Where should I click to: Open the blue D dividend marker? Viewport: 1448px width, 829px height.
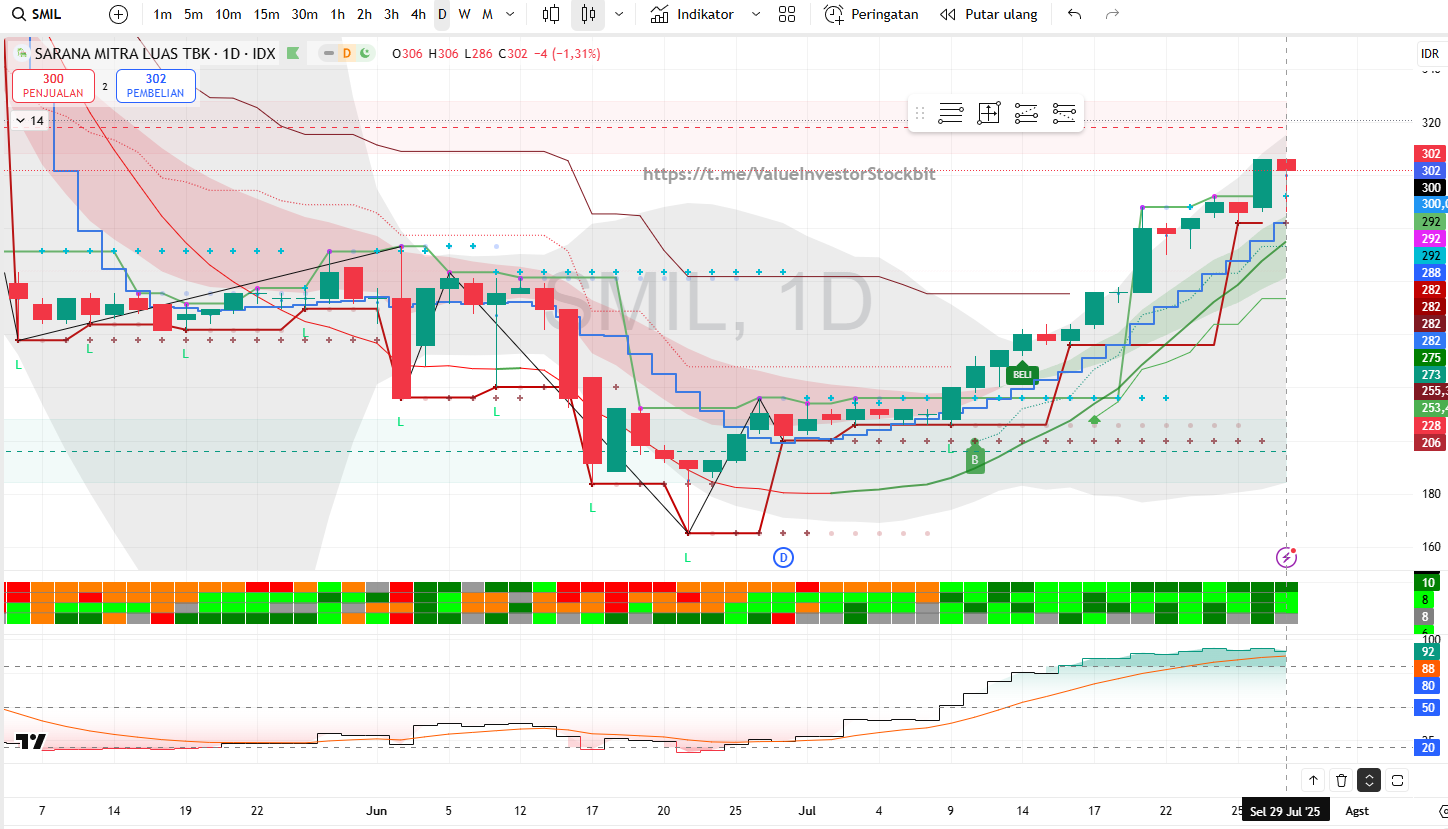click(784, 557)
